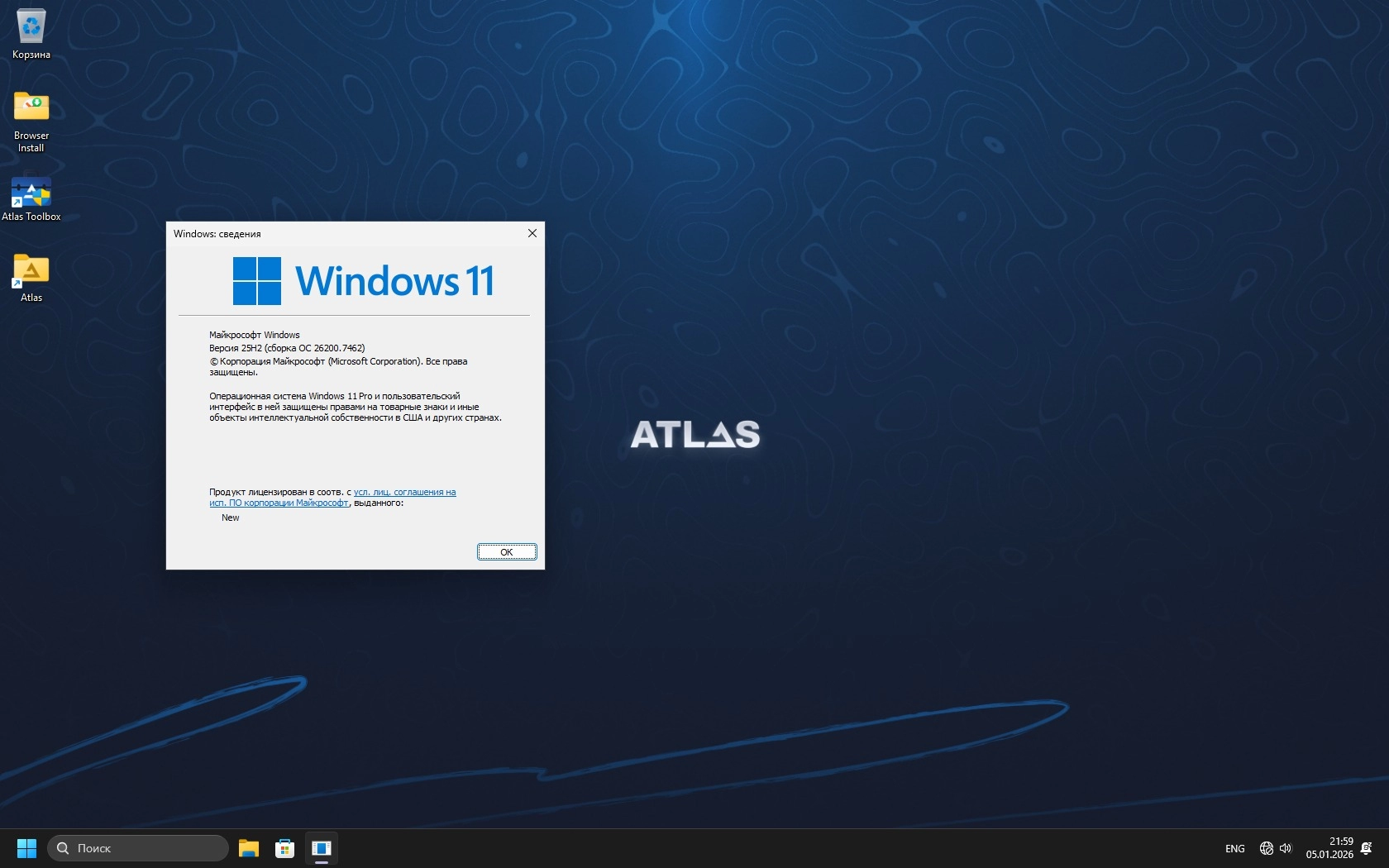Open File Explorer from the taskbar
This screenshot has height=868, width=1389.
(249, 848)
